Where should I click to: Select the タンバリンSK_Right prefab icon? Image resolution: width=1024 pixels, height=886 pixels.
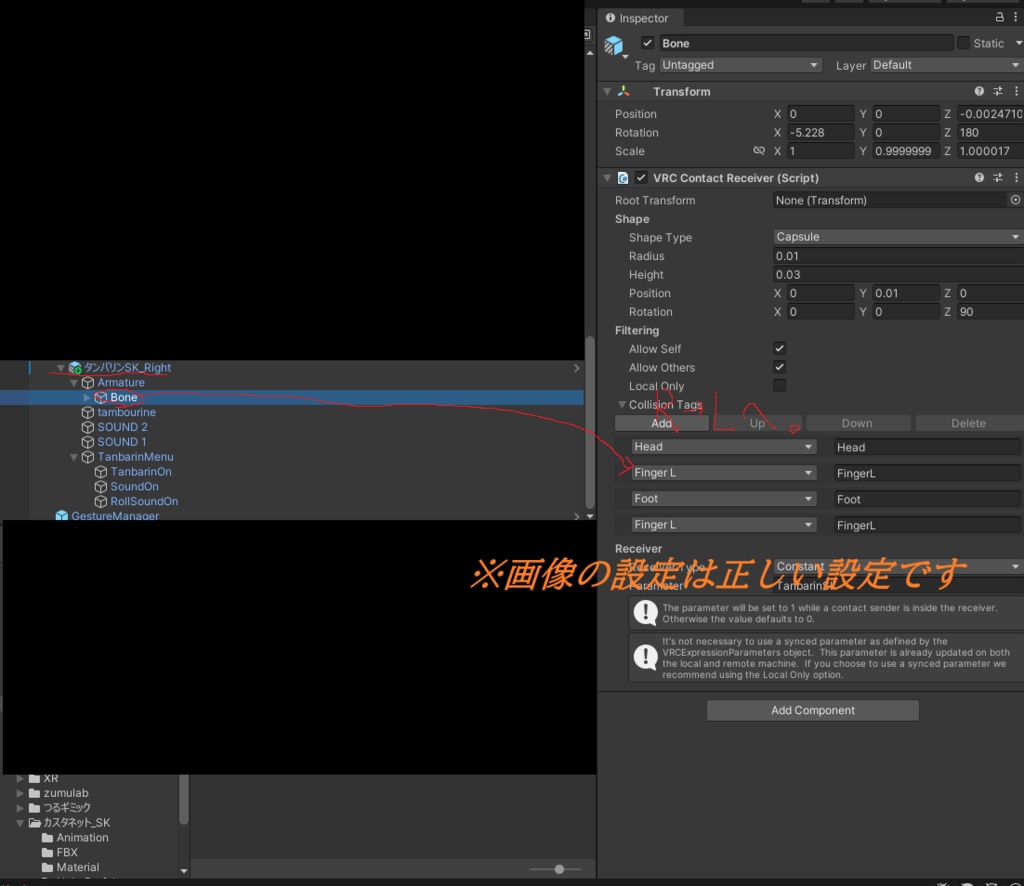click(75, 368)
